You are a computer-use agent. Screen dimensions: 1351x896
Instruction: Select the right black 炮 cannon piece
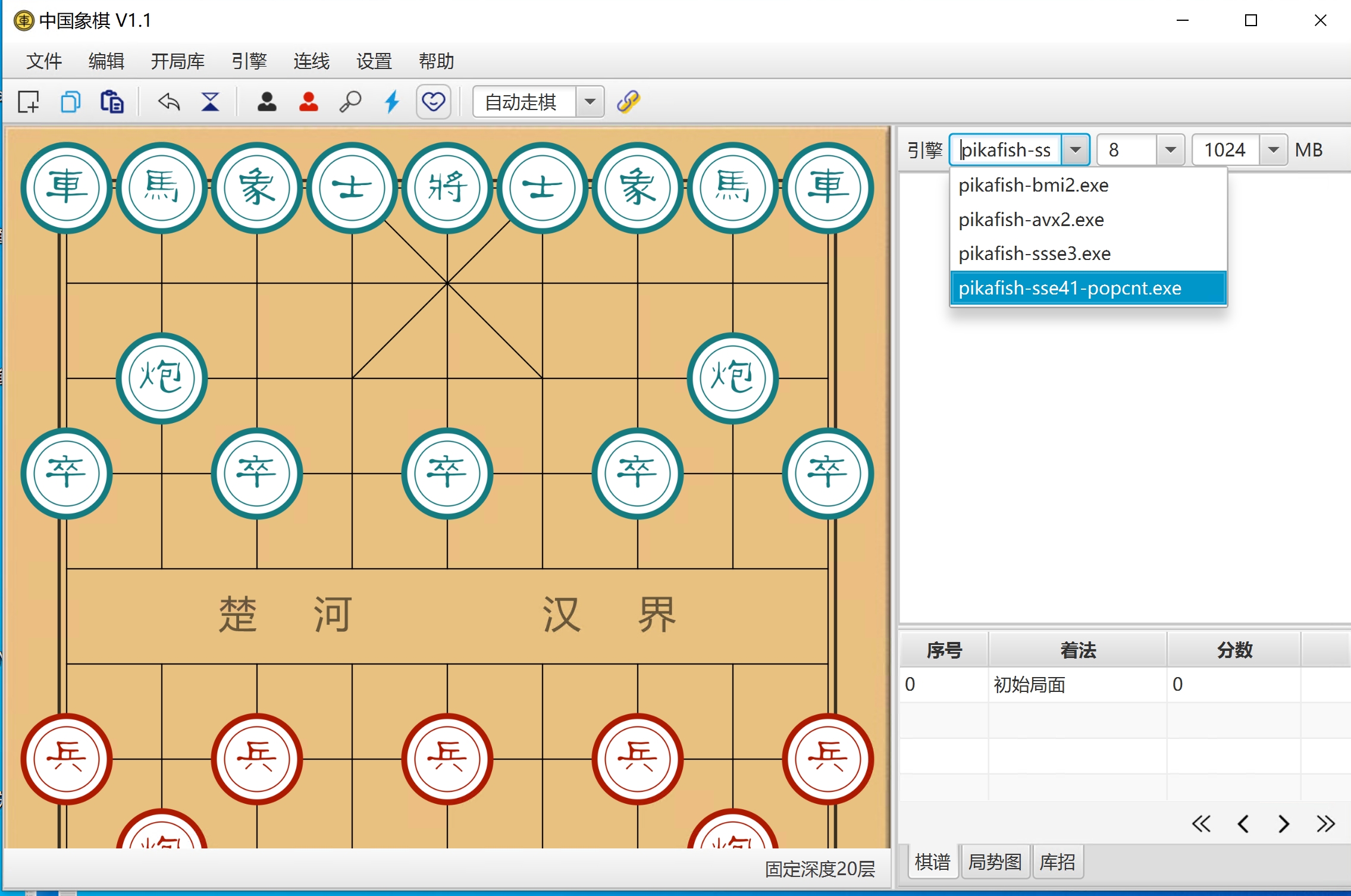click(733, 378)
